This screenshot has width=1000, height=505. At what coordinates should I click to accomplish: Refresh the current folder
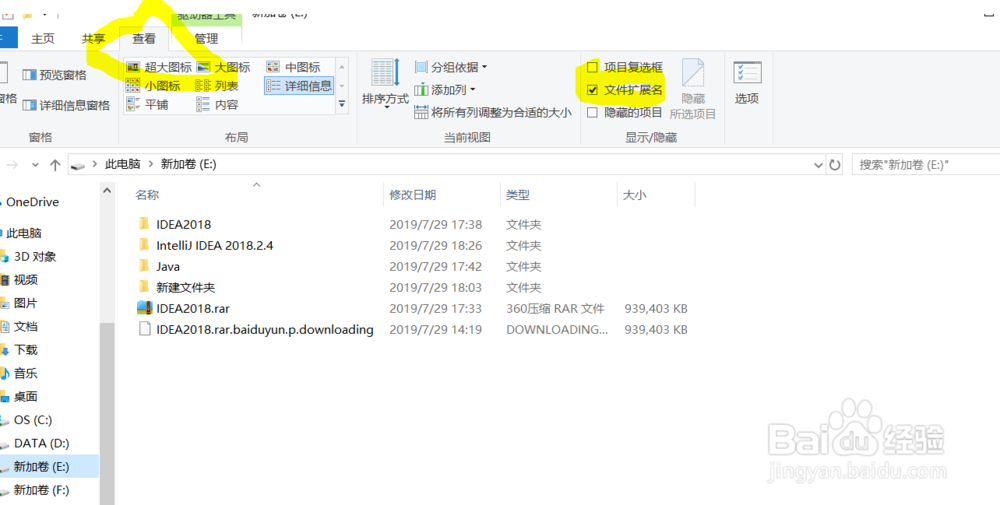click(x=835, y=165)
